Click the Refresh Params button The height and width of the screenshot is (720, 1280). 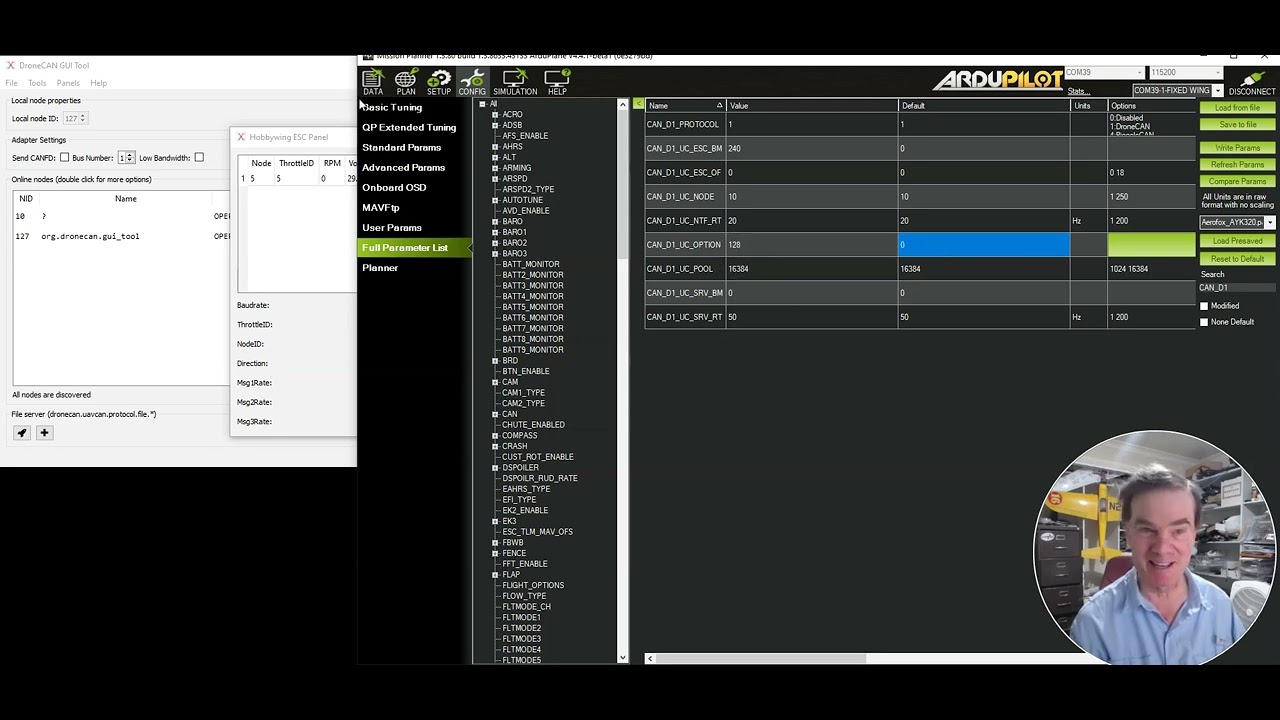pyautogui.click(x=1237, y=165)
